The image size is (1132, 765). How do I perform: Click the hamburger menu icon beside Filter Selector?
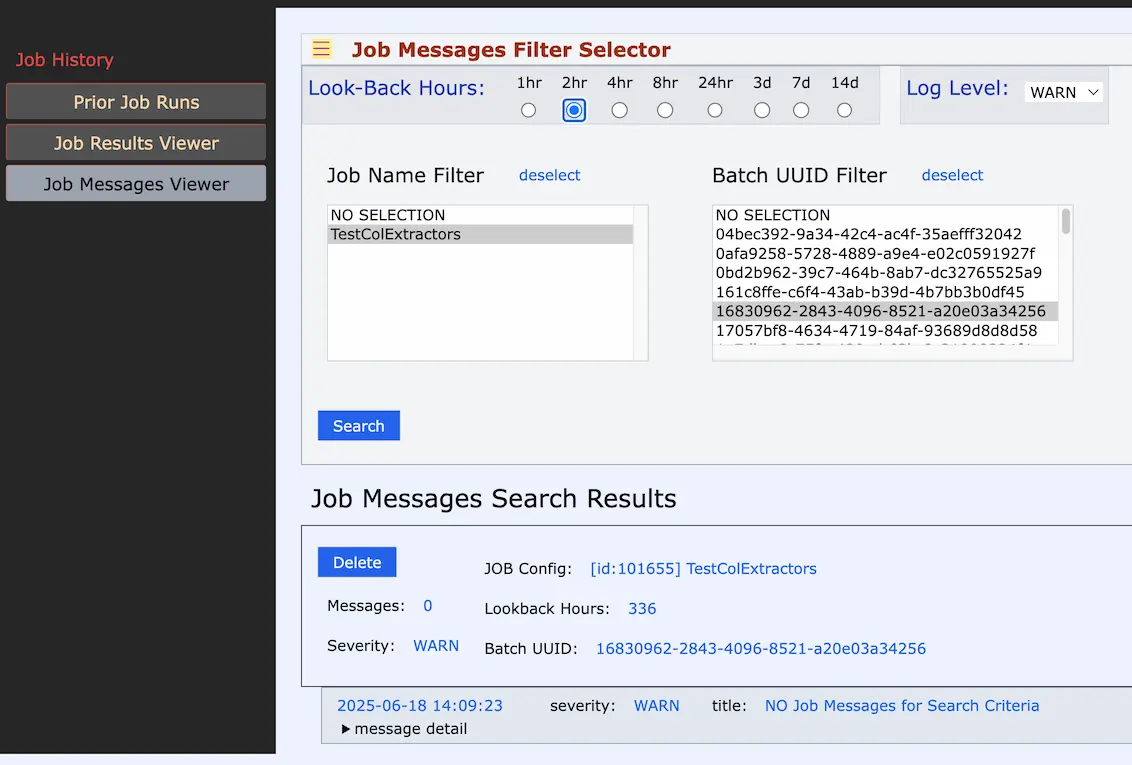tap(321, 49)
